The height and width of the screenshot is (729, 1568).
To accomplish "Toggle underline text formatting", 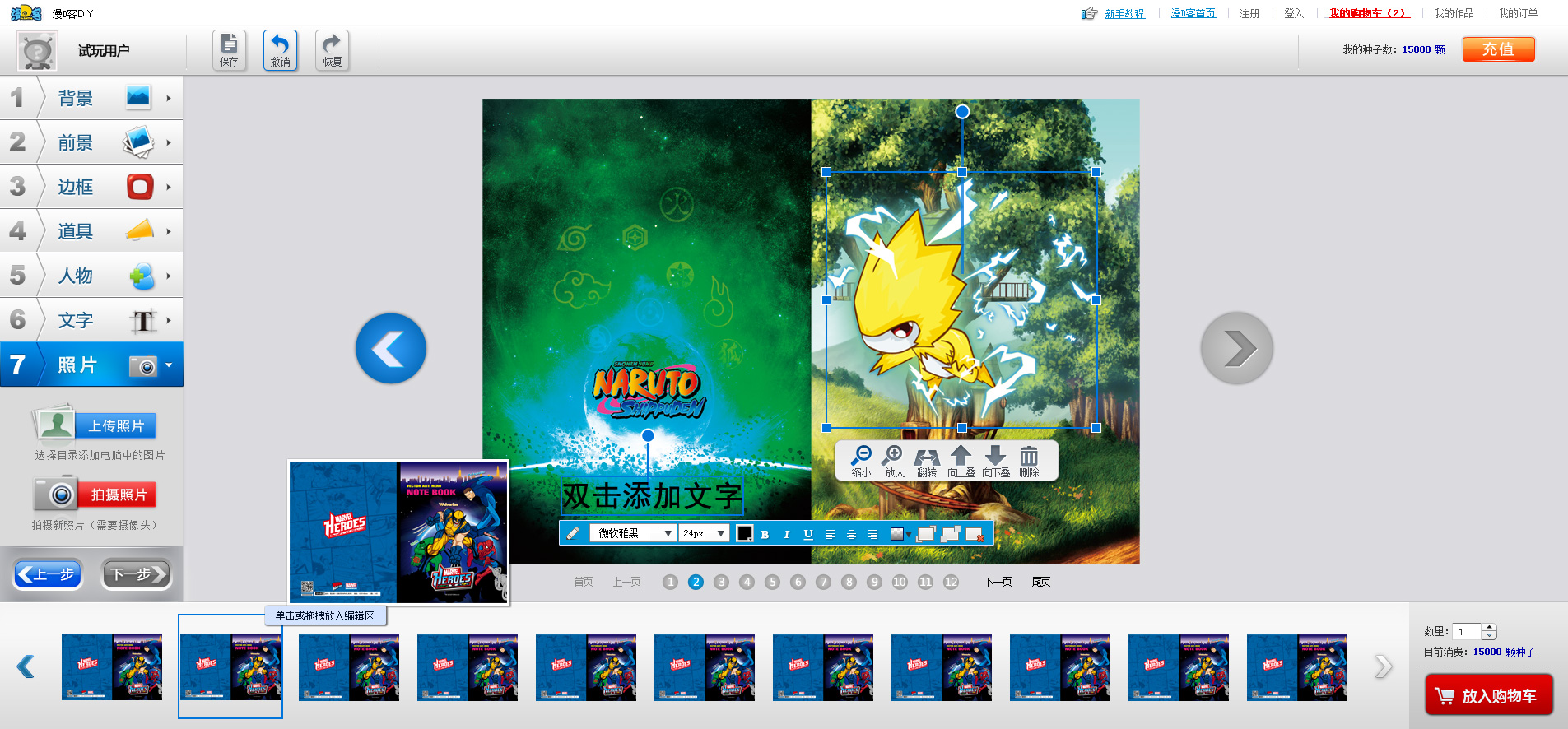I will [x=808, y=534].
